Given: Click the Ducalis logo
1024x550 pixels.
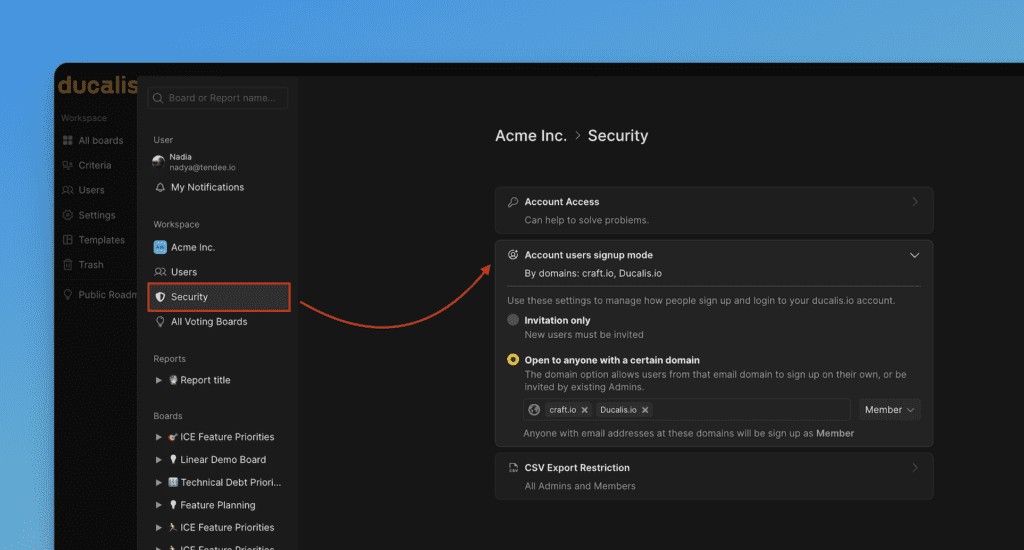Looking at the screenshot, I should (x=97, y=86).
